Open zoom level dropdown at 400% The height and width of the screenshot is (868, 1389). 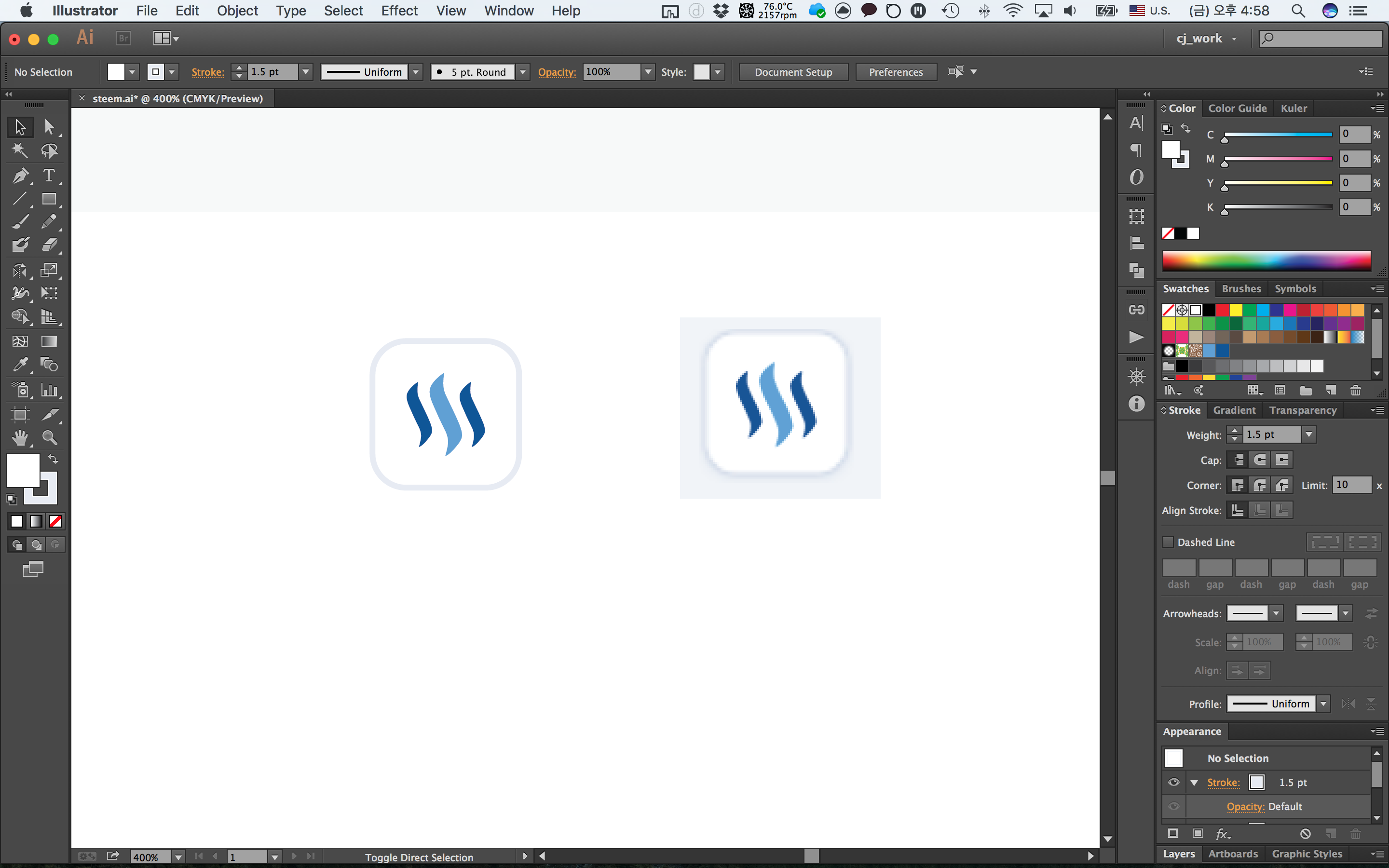[x=178, y=857]
